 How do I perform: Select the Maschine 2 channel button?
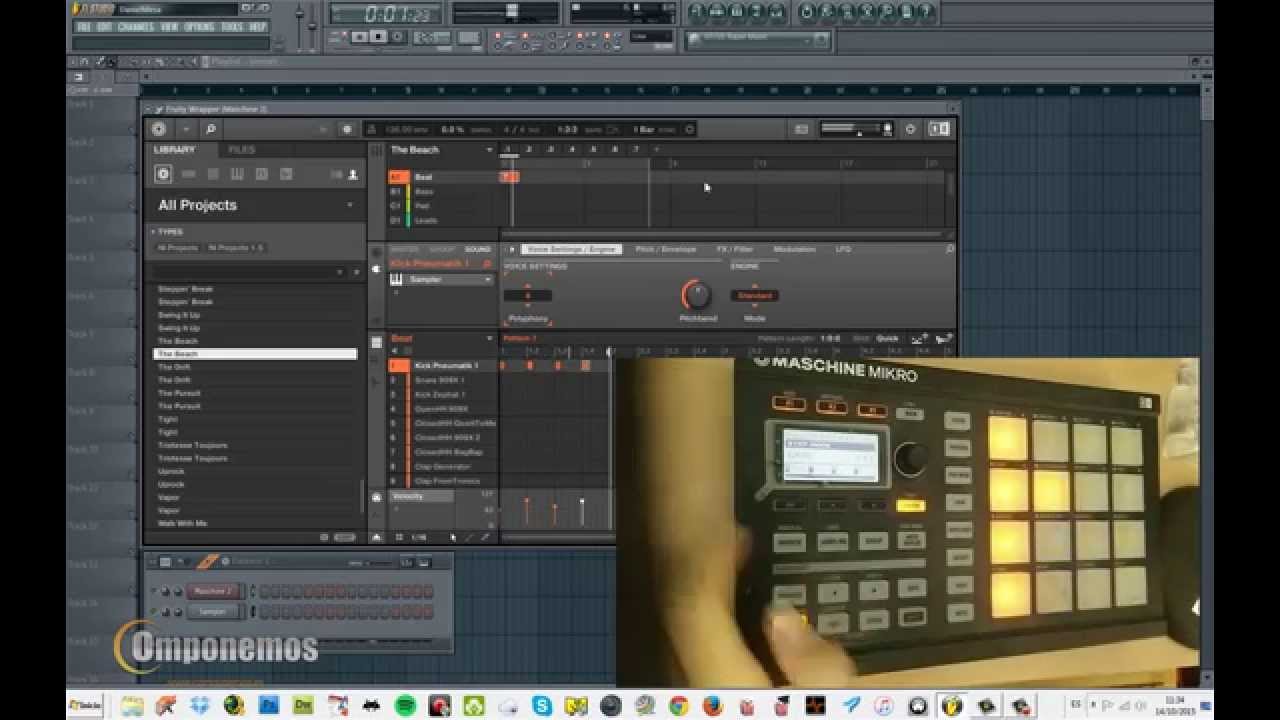(x=213, y=591)
